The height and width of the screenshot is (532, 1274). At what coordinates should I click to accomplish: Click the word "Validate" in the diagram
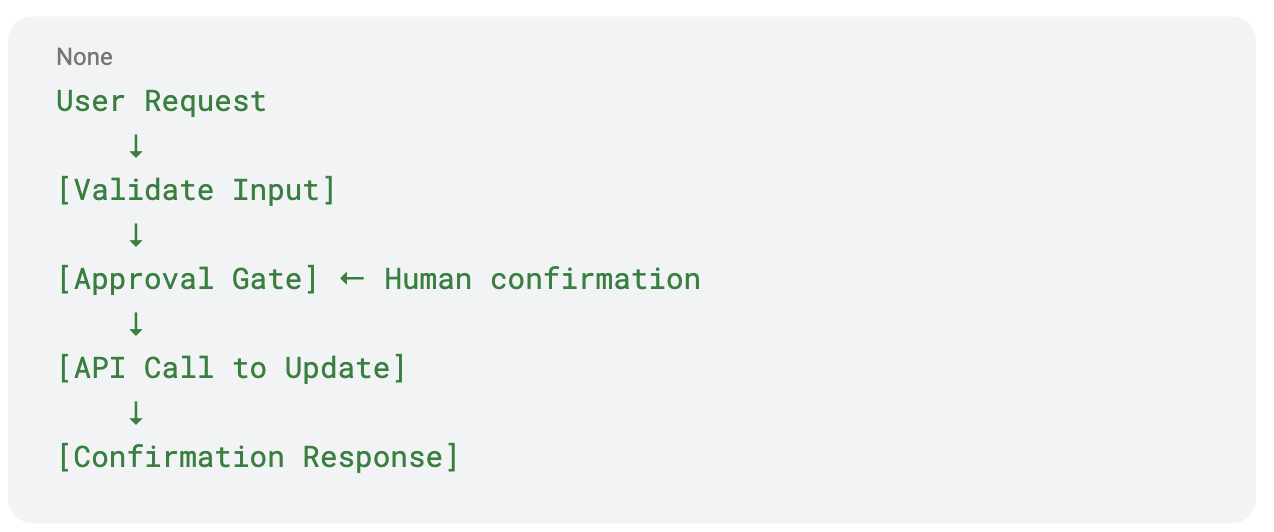click(144, 190)
